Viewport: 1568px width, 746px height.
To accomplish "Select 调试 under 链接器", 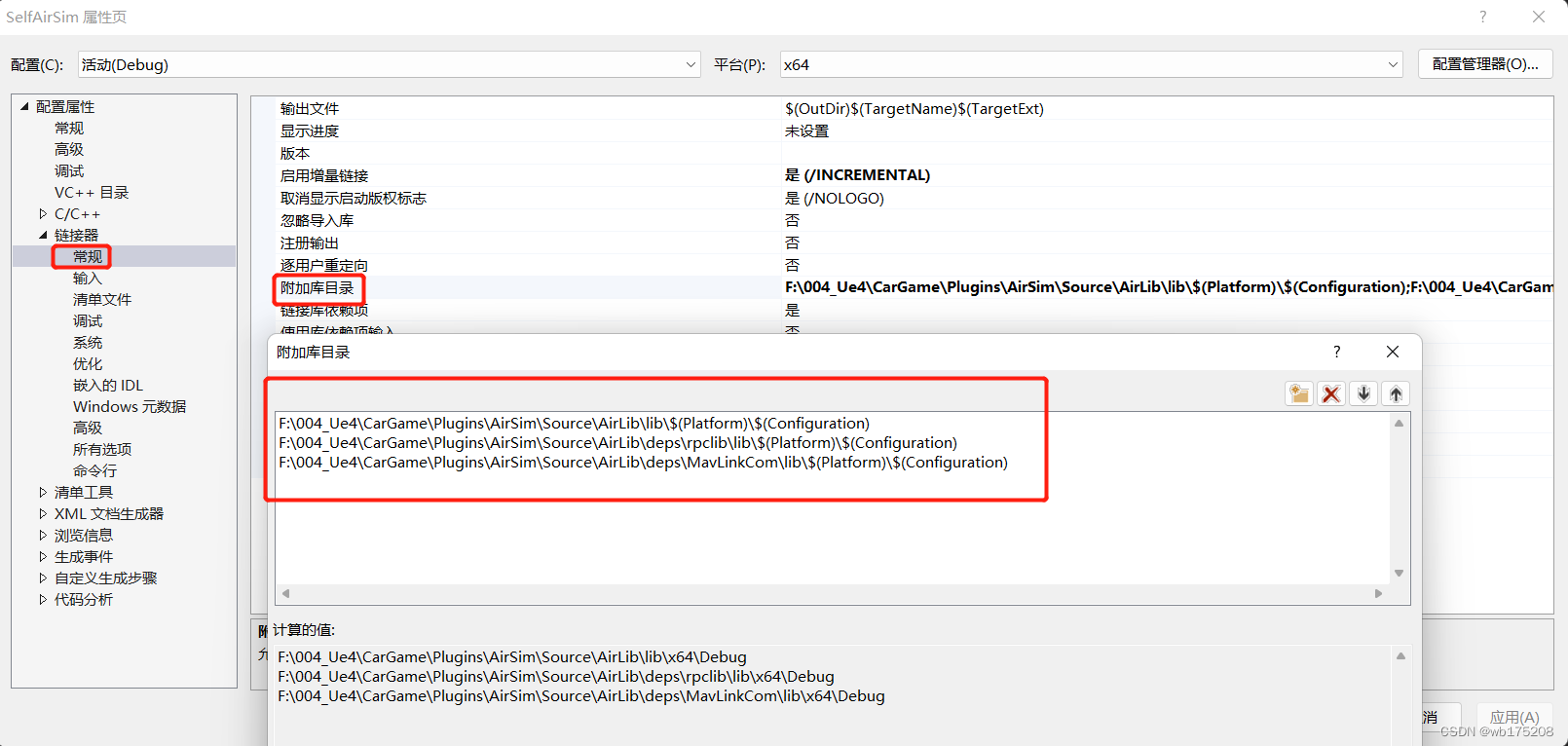I will [88, 320].
